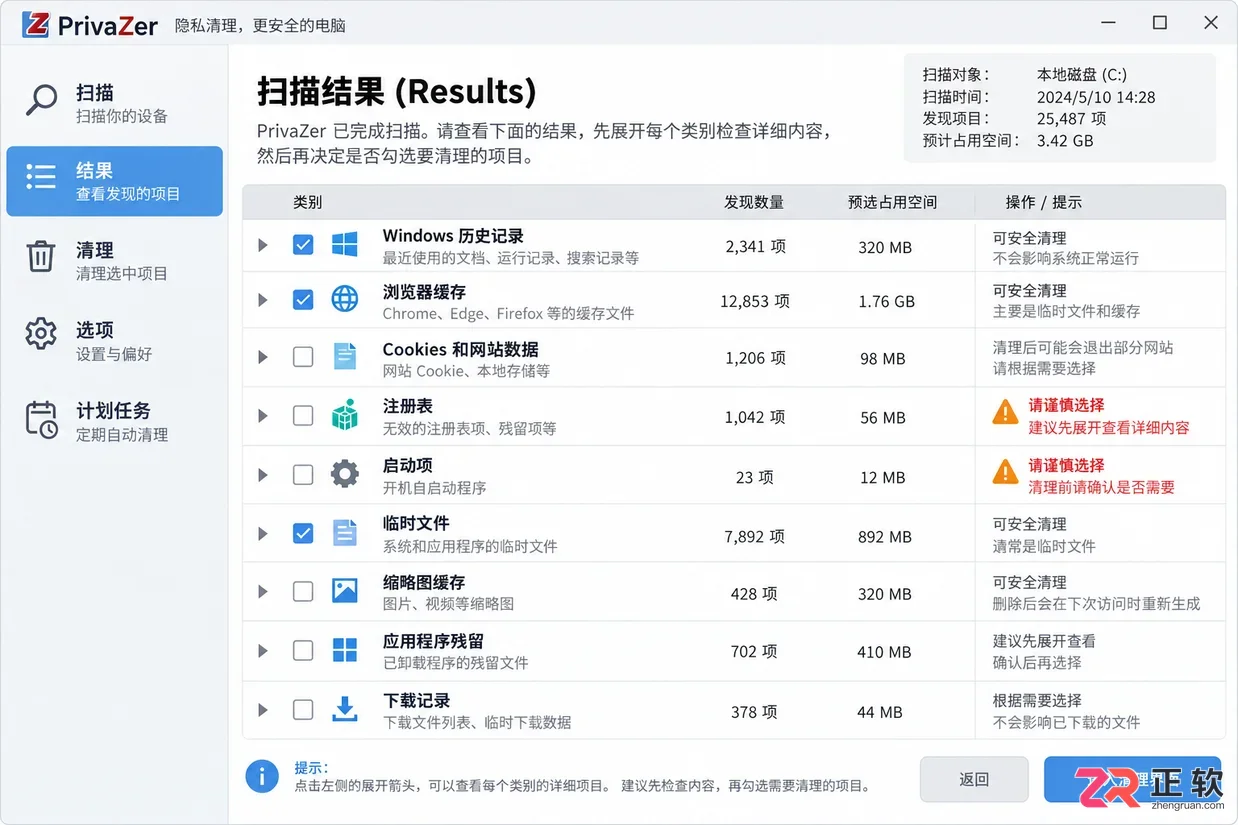Click the 操作 / 提示 column header
Image resolution: width=1238 pixels, height=825 pixels.
coord(1043,202)
